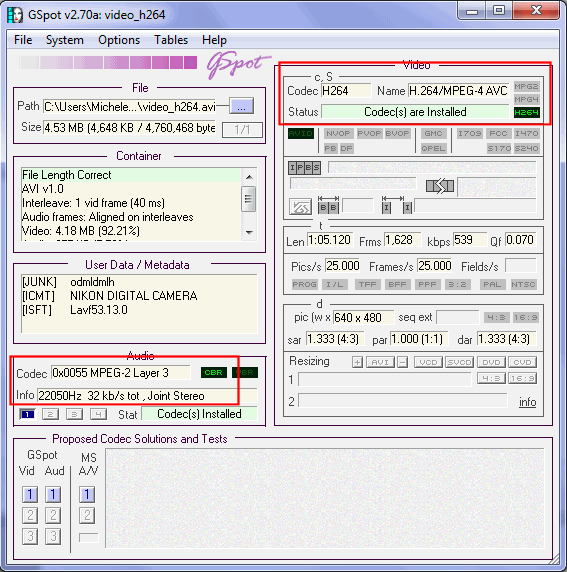Screen dimensions: 567x572
Task: Click the TFF field order indicator
Action: [x=367, y=284]
